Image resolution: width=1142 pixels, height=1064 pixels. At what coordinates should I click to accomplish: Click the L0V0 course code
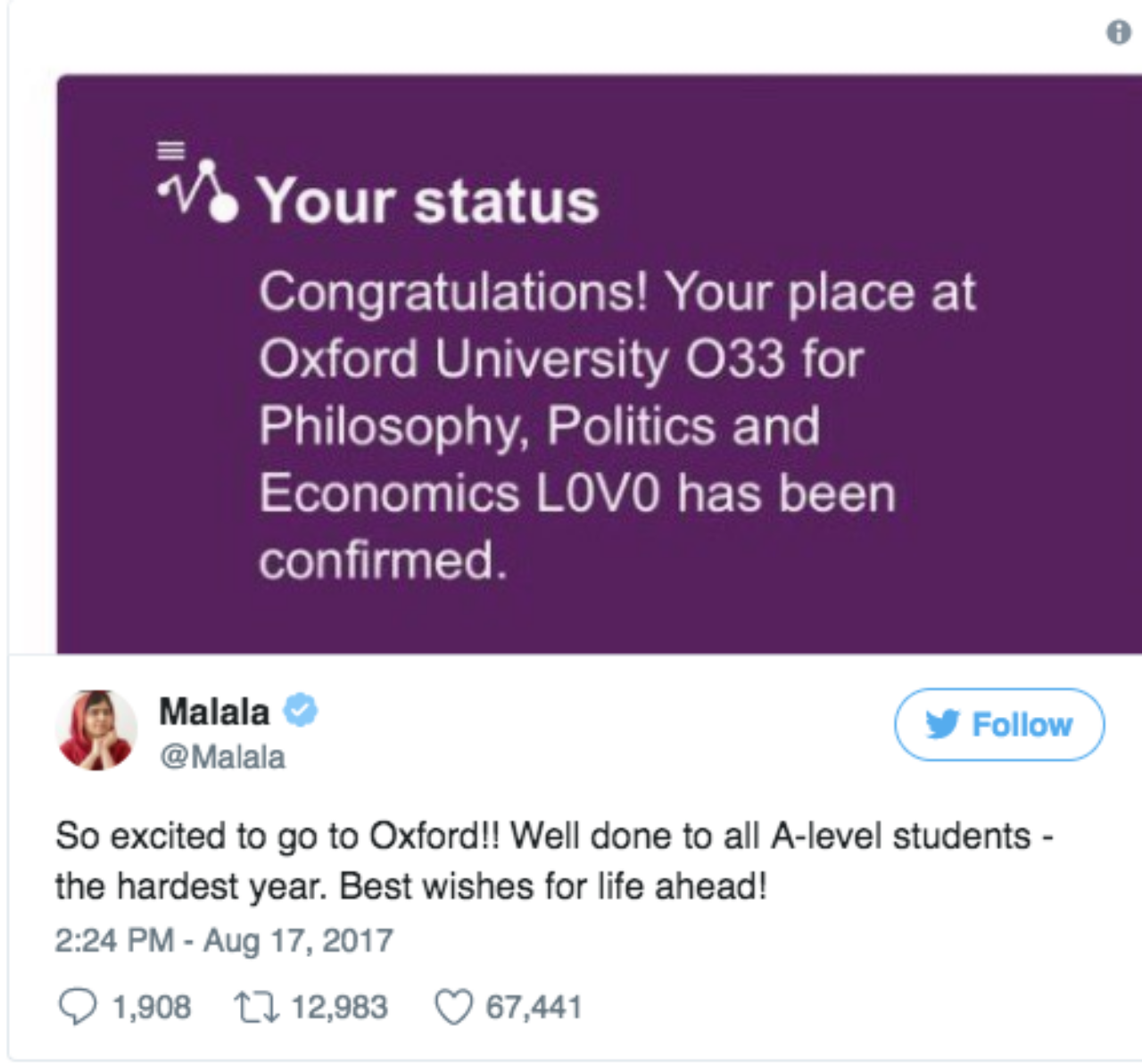[597, 493]
